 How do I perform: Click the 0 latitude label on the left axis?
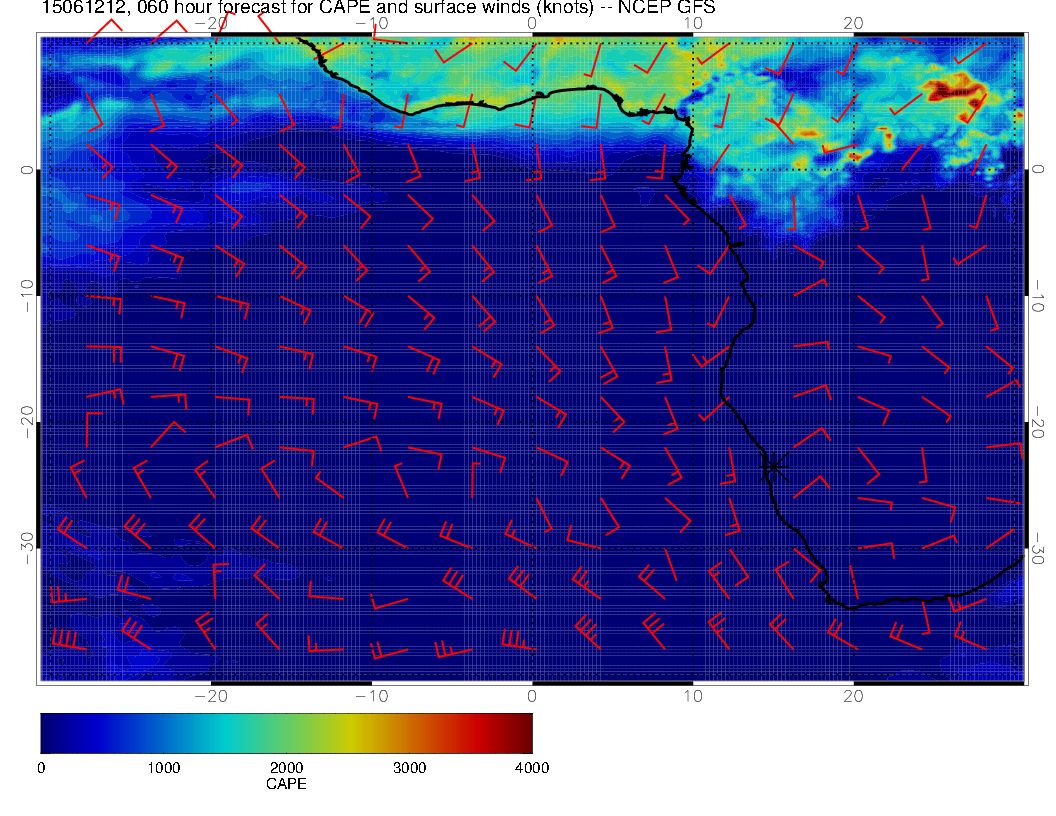pyautogui.click(x=27, y=170)
